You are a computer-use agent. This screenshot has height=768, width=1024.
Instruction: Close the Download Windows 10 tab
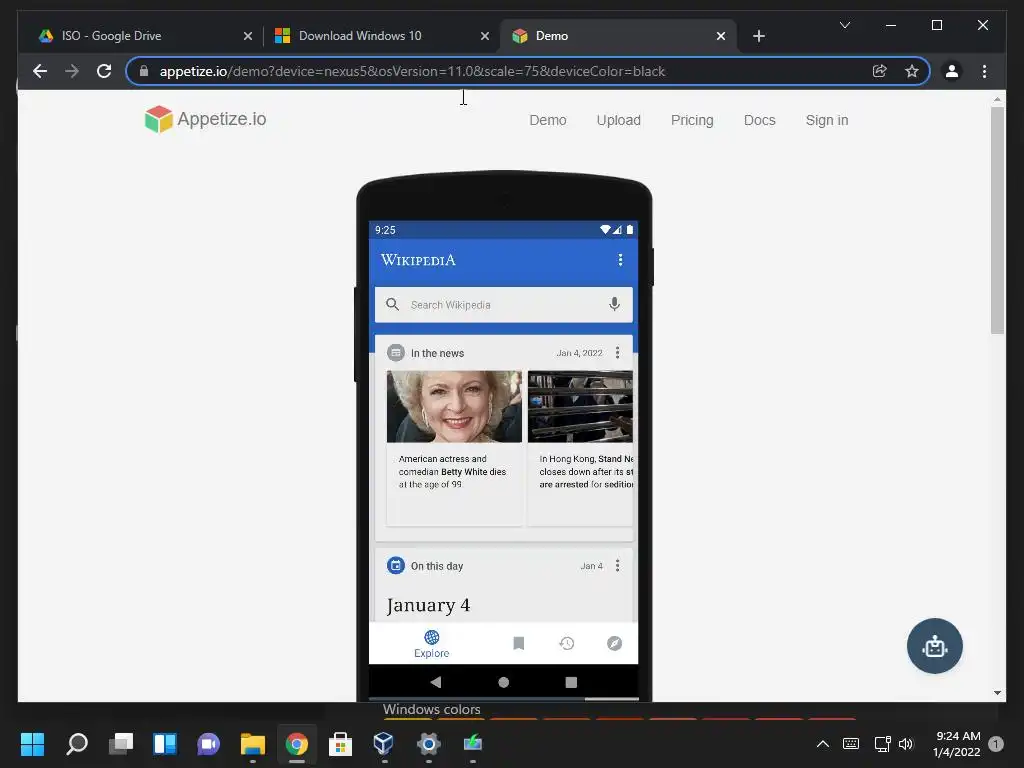(485, 36)
